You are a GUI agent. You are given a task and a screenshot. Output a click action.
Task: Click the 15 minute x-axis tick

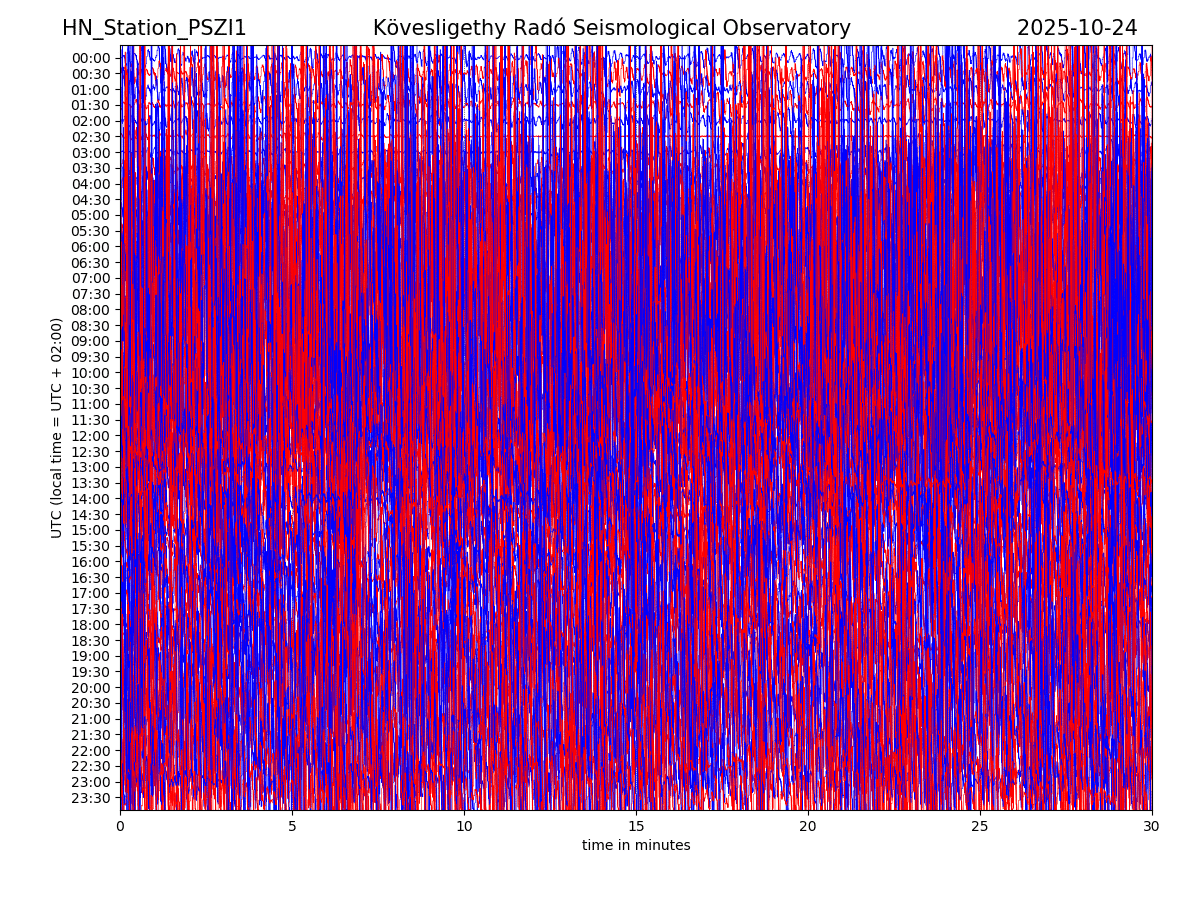[636, 826]
